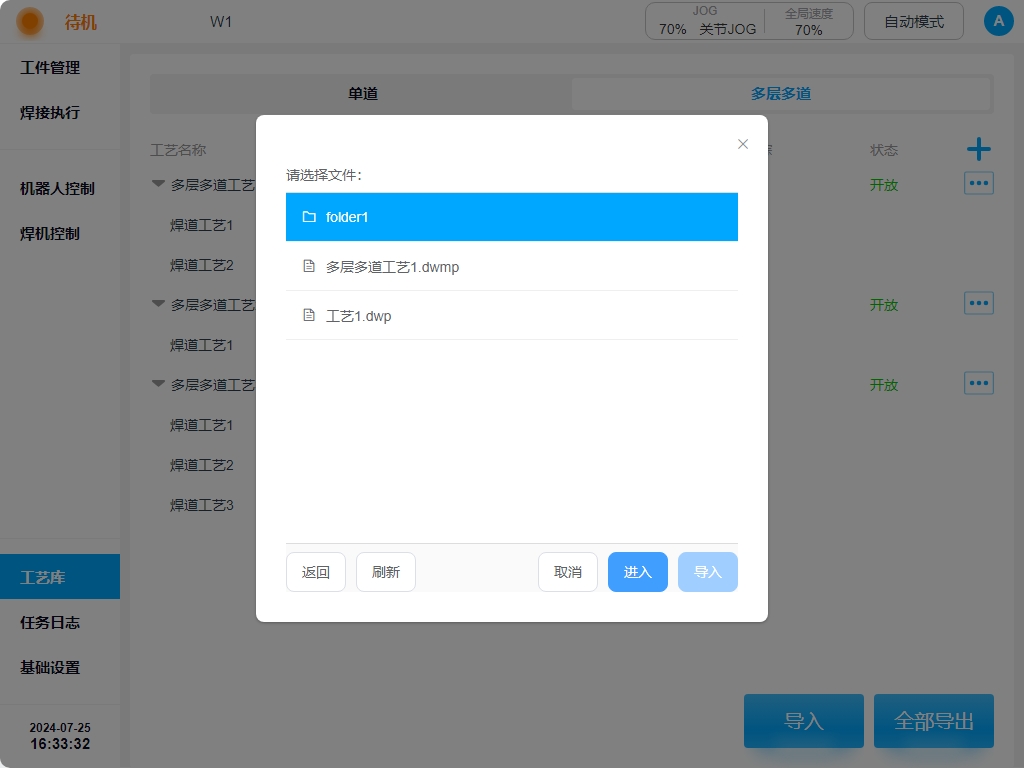Toggle the 自动模式 mode button
The image size is (1024, 768).
click(x=913, y=21)
